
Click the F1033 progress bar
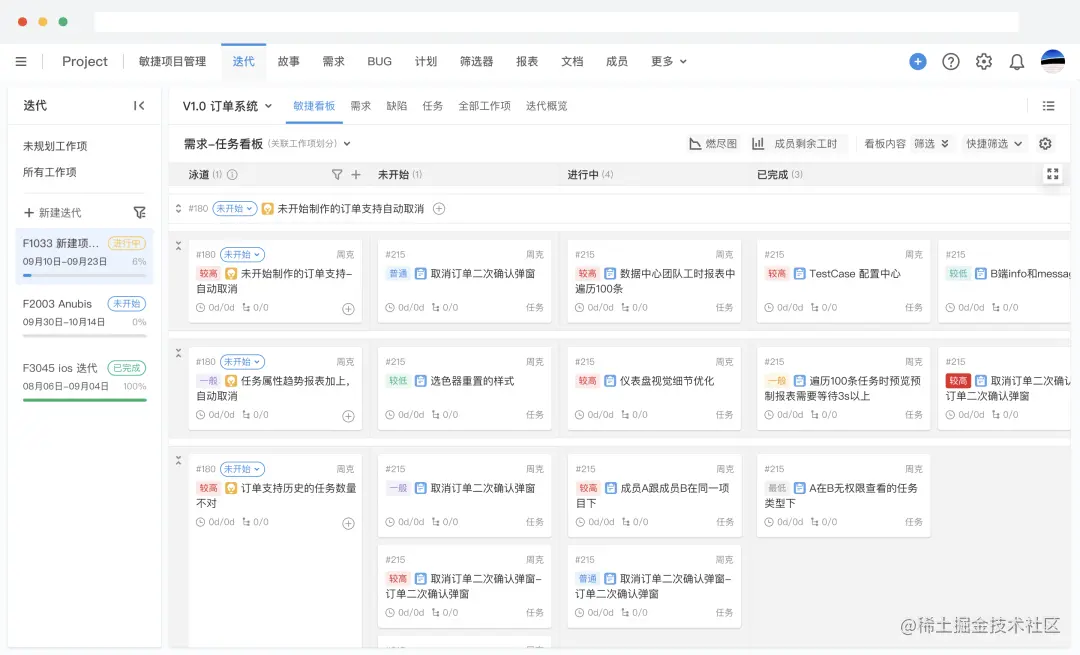(x=84, y=275)
